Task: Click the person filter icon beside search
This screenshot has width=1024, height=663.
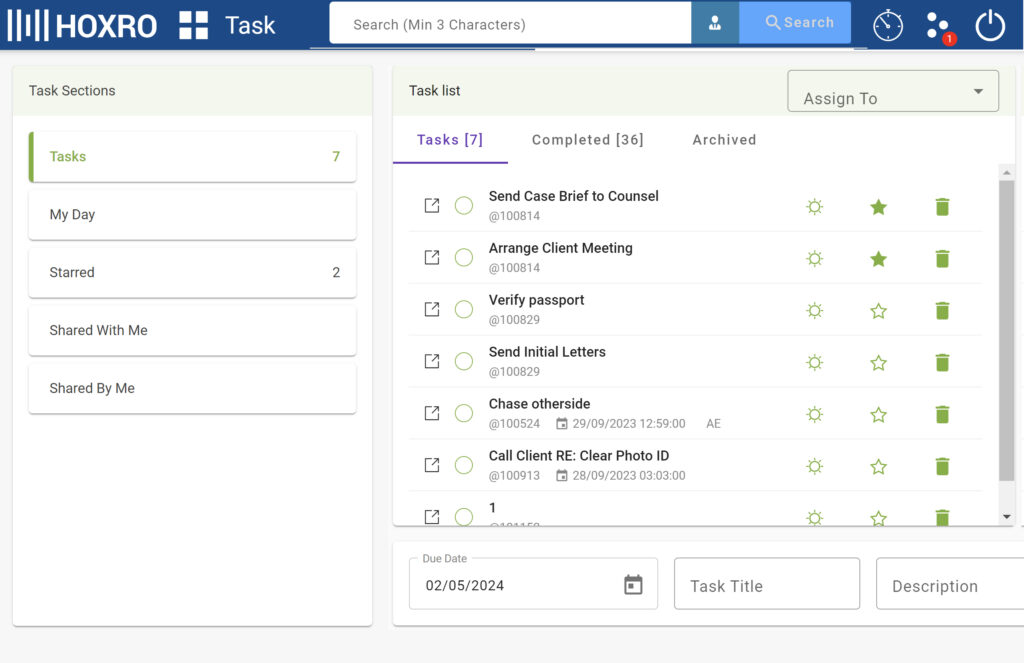Action: click(715, 23)
